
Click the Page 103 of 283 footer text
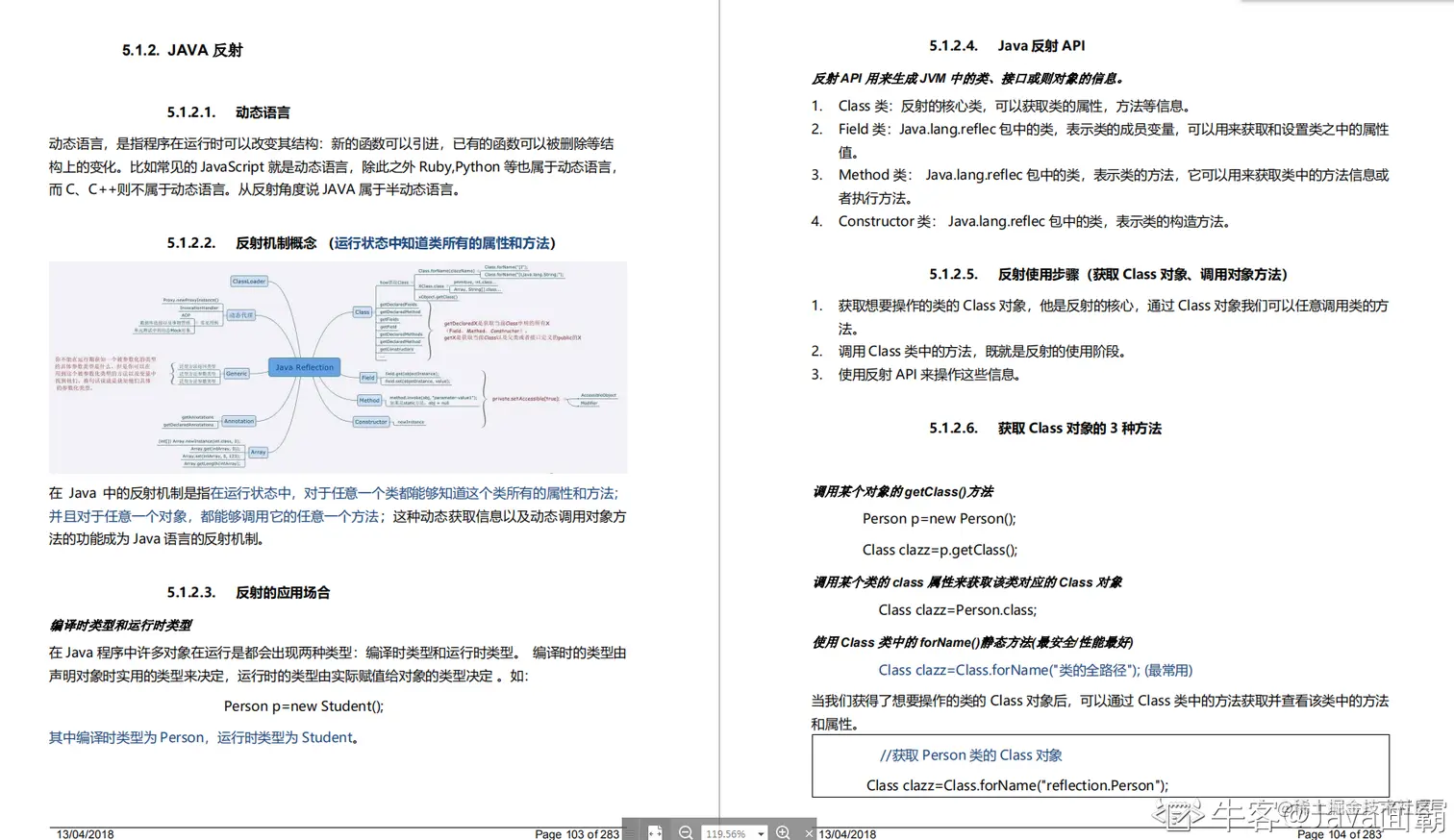578,834
